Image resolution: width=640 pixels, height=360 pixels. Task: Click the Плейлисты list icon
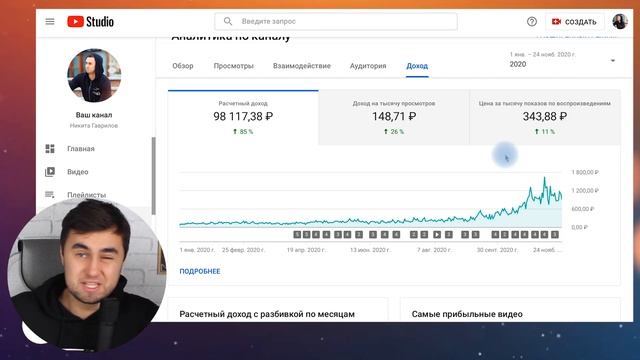pyautogui.click(x=50, y=195)
